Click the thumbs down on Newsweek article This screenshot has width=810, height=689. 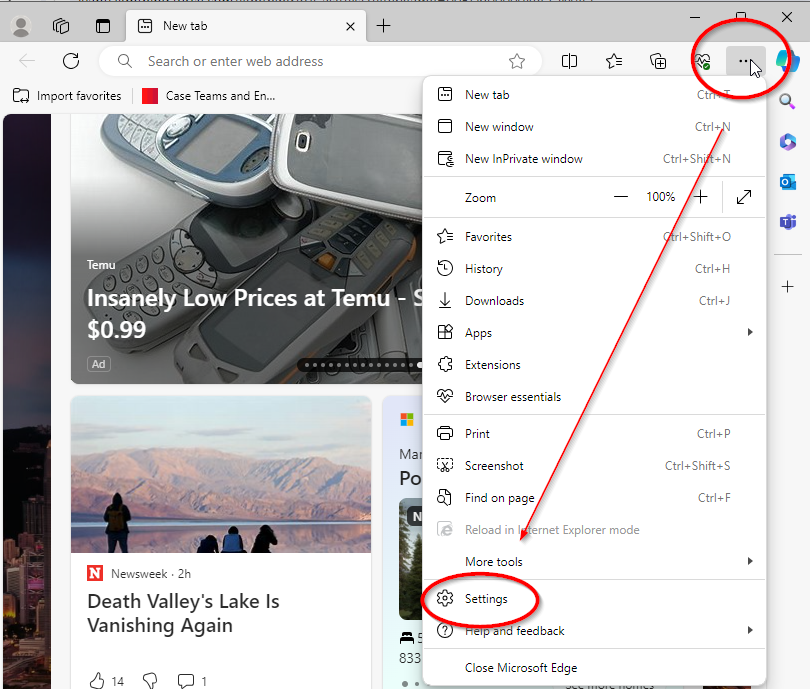point(150,681)
